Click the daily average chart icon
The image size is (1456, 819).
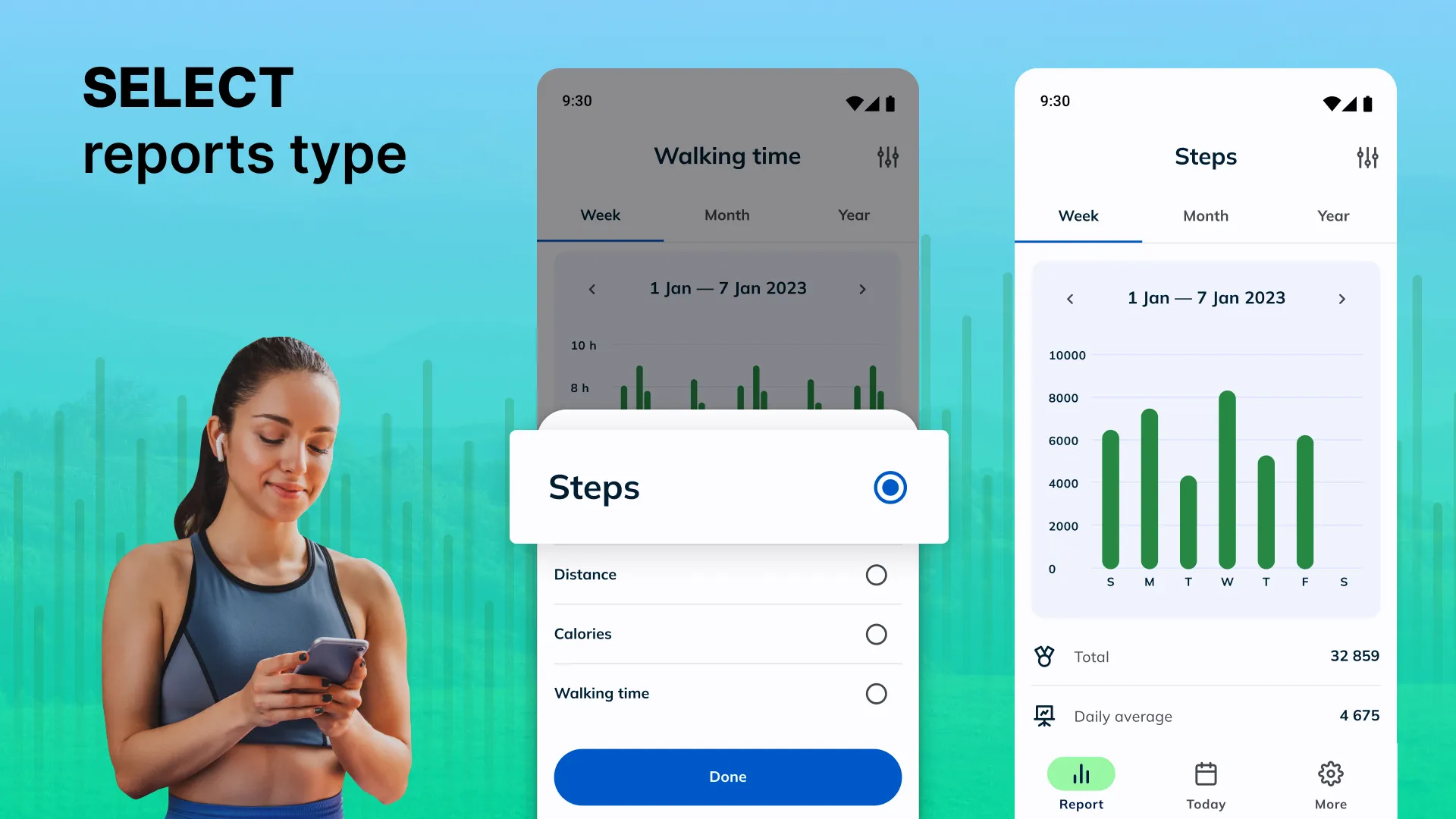point(1044,715)
